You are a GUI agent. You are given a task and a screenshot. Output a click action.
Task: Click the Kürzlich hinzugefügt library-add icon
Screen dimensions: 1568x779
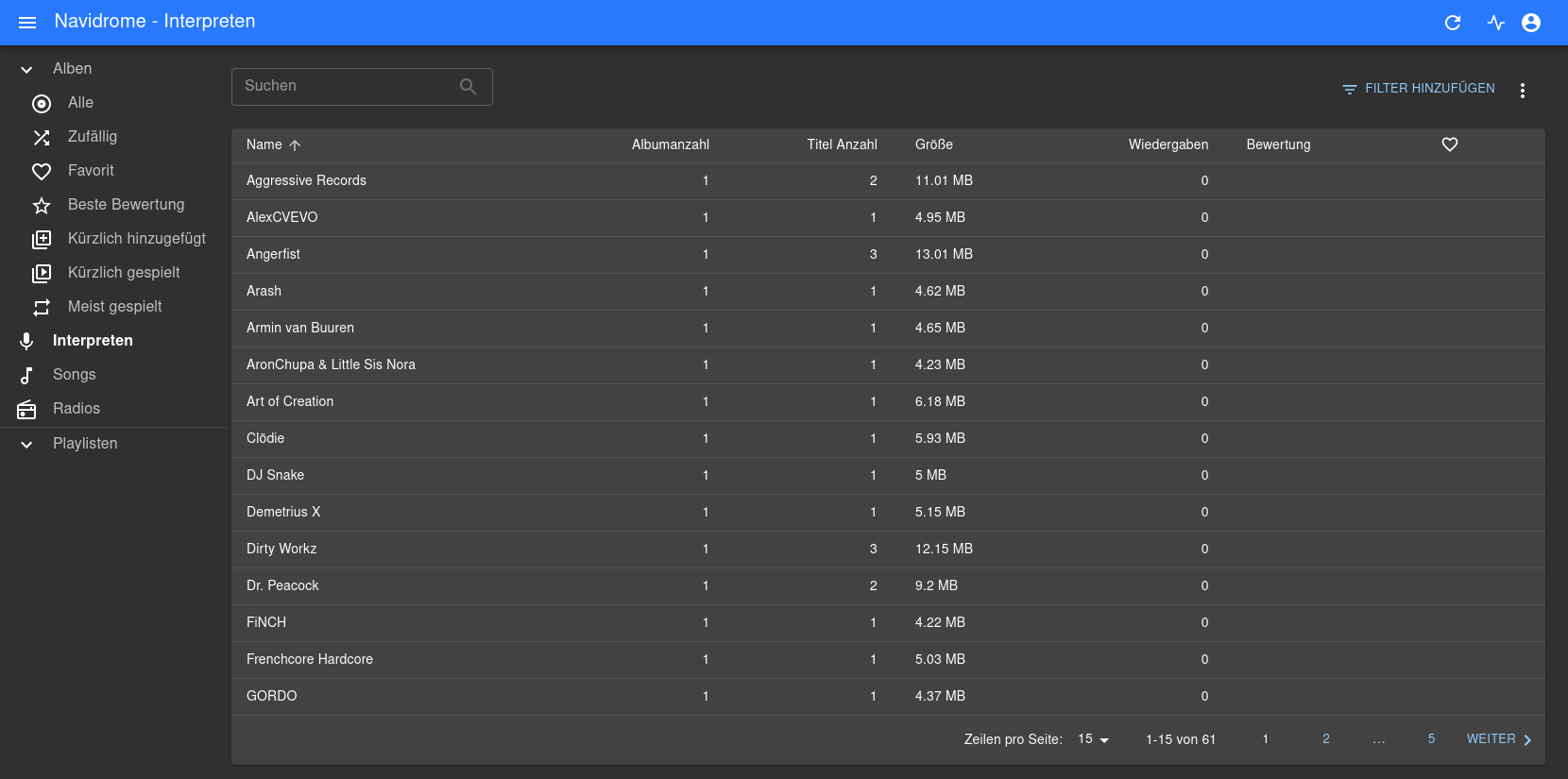(x=42, y=240)
